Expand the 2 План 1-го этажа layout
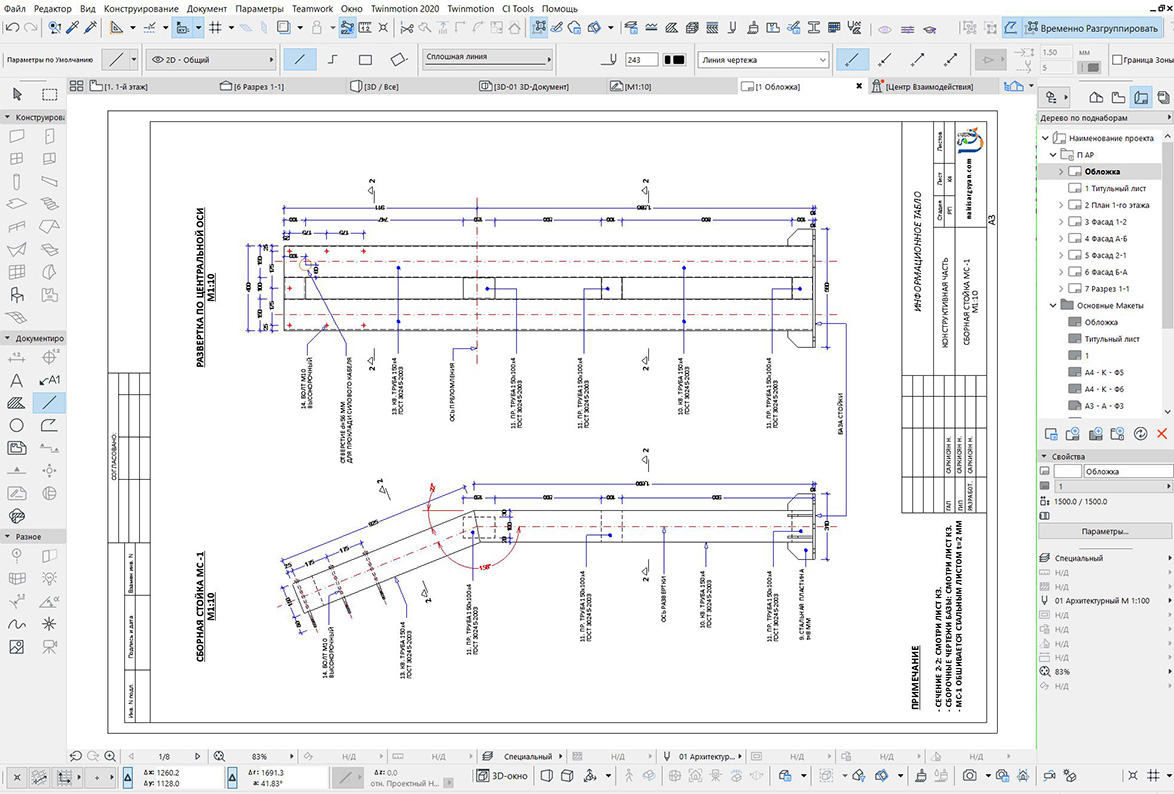 tap(1061, 205)
